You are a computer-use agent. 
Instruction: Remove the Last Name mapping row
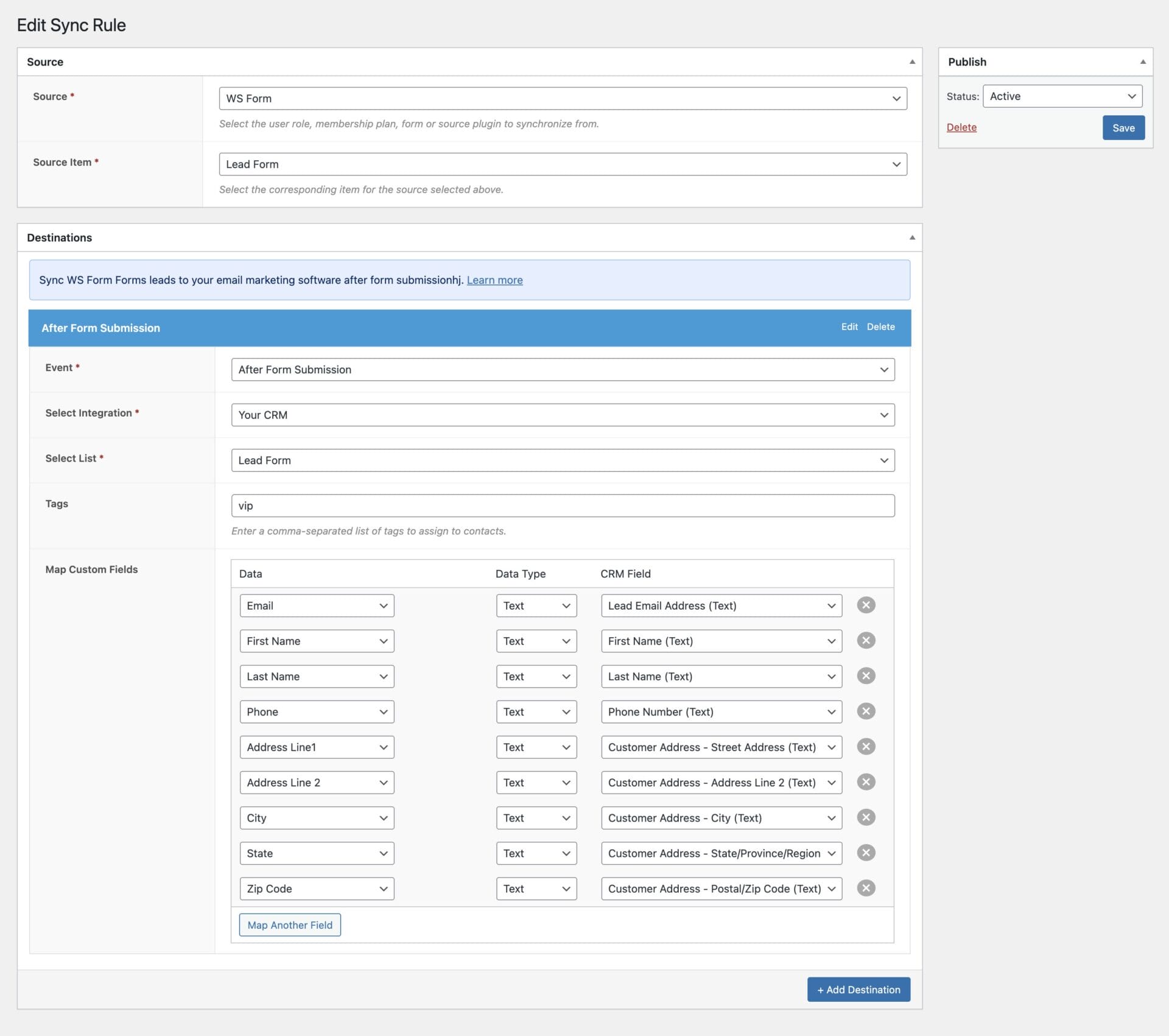tap(866, 675)
